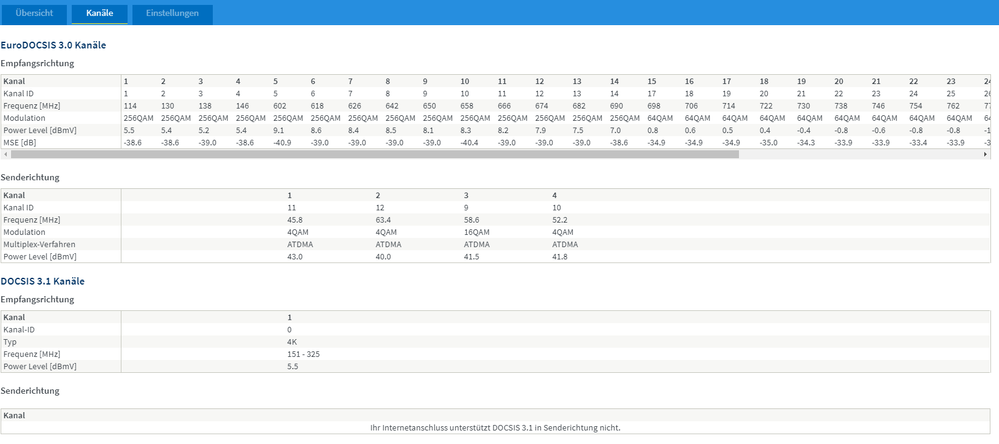Click the frequency value 762
The height and width of the screenshot is (444, 999).
coord(954,106)
